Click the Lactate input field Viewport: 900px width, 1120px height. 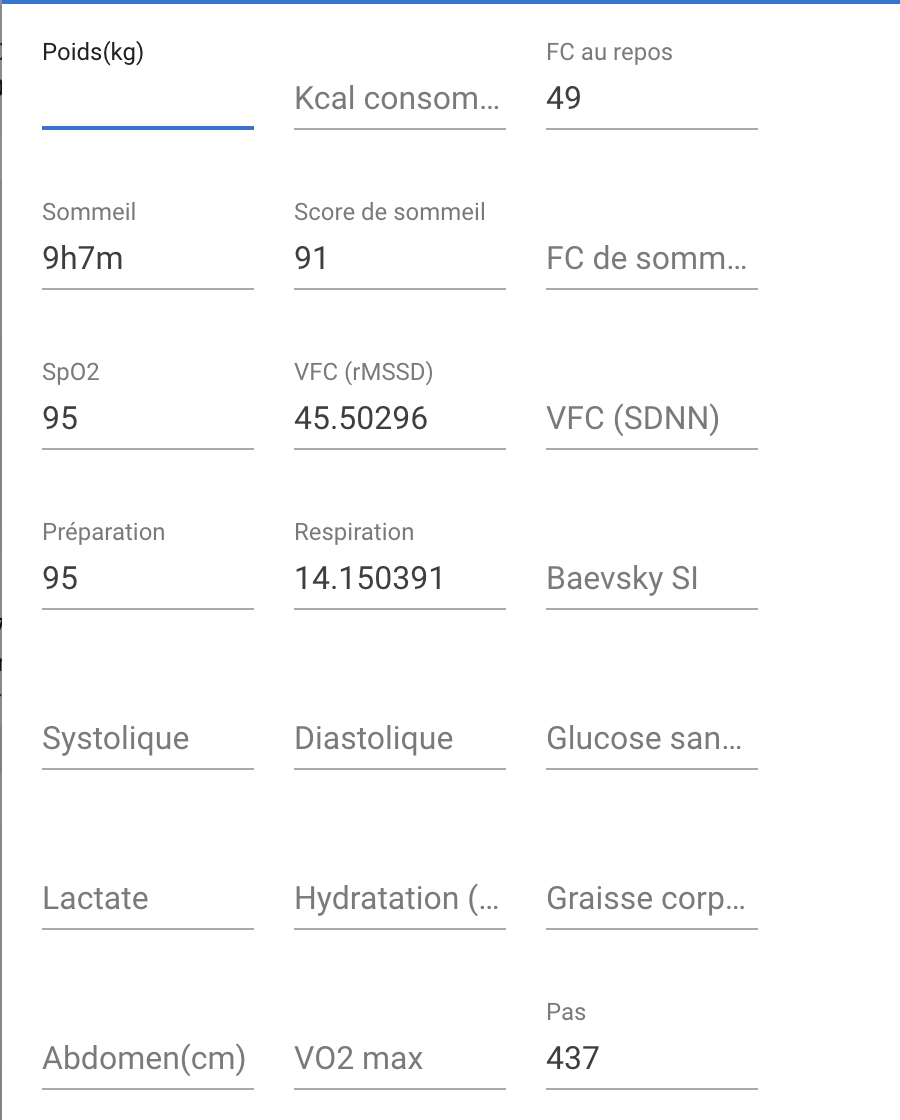147,899
